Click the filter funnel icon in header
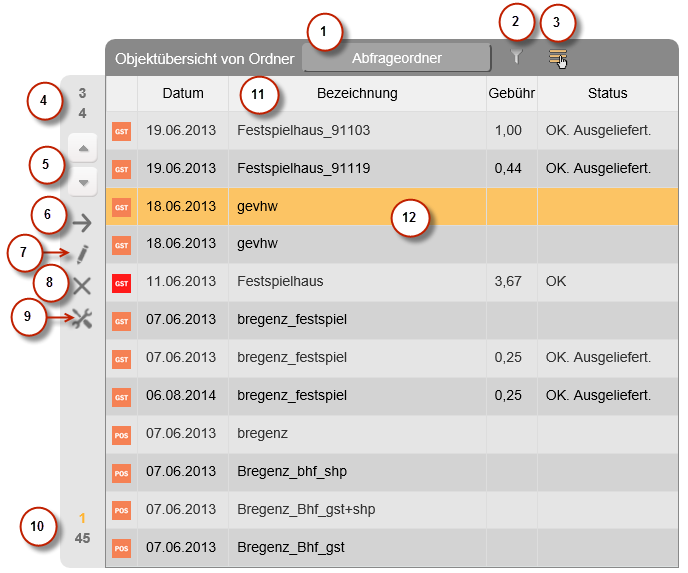The height and width of the screenshot is (573, 688). [516, 58]
